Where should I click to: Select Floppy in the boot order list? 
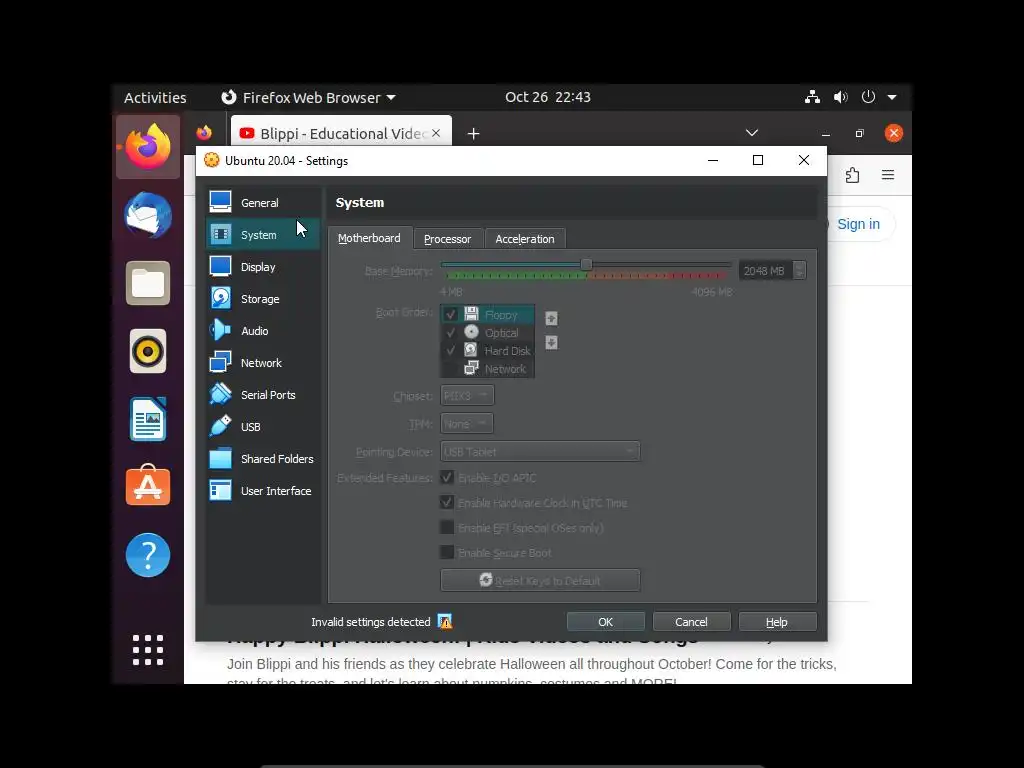[488, 314]
